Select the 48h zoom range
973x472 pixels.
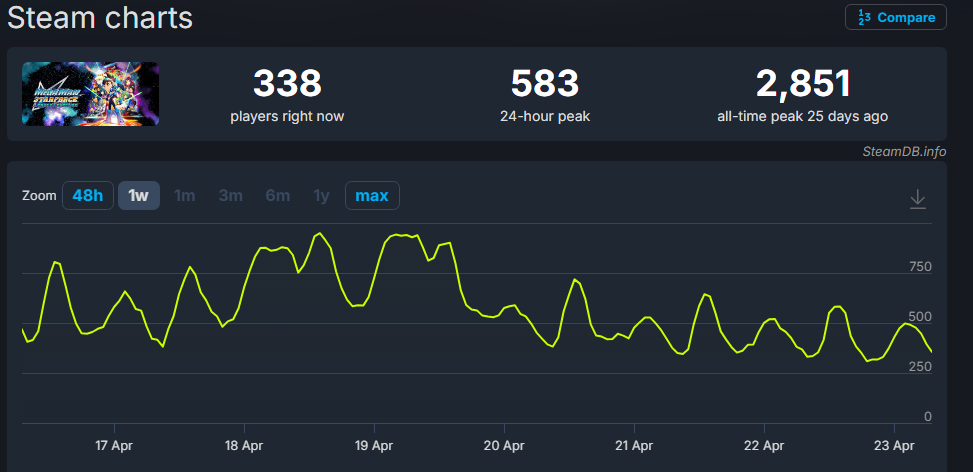tap(87, 196)
